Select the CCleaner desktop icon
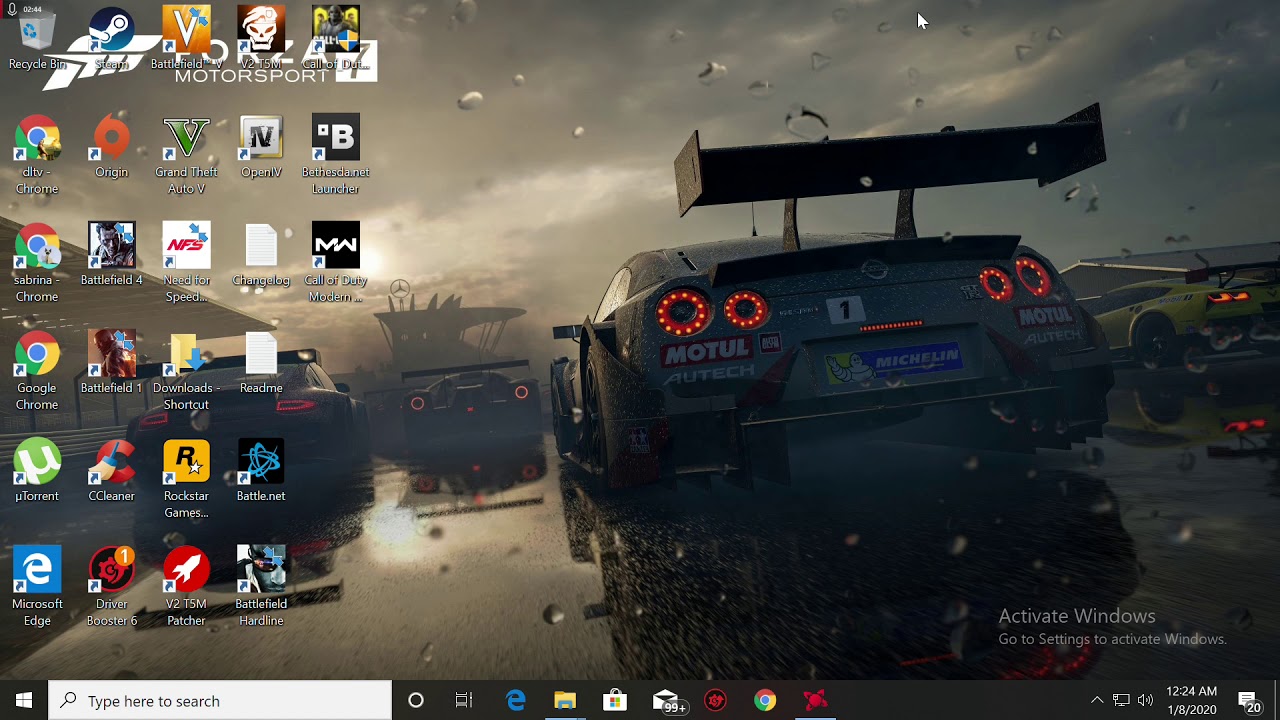1280x720 pixels. 111,472
